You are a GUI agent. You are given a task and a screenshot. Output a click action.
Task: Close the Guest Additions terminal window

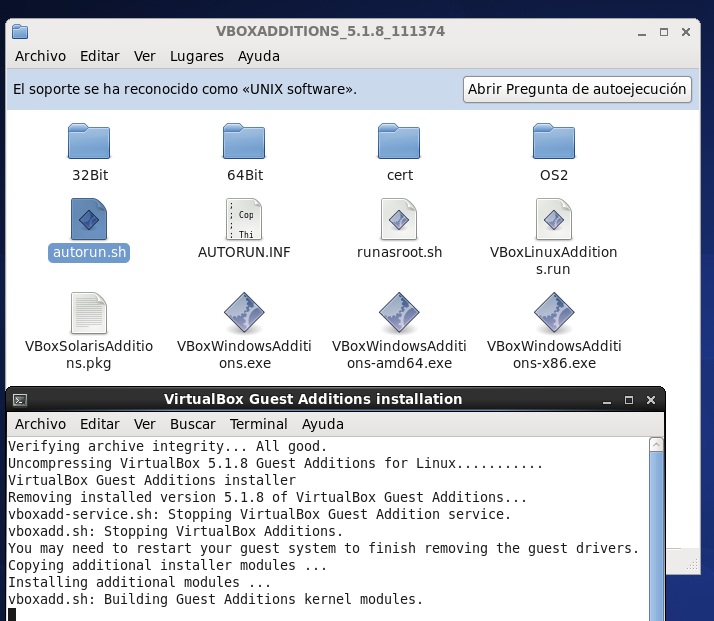click(651, 400)
